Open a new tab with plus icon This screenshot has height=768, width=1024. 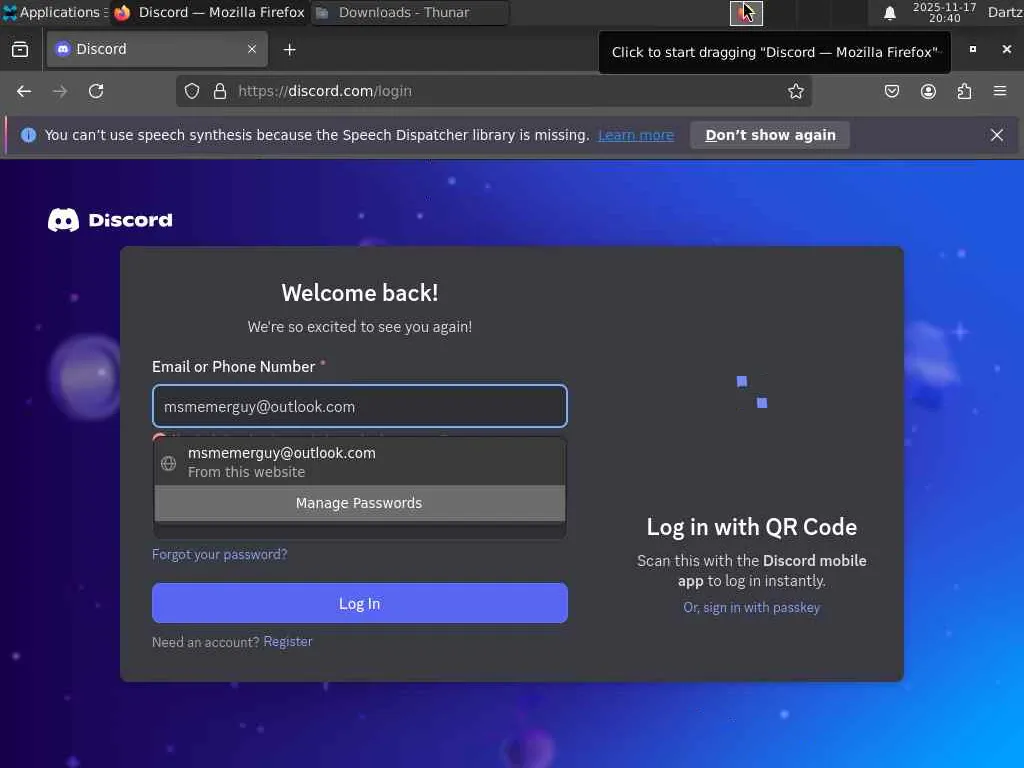290,50
